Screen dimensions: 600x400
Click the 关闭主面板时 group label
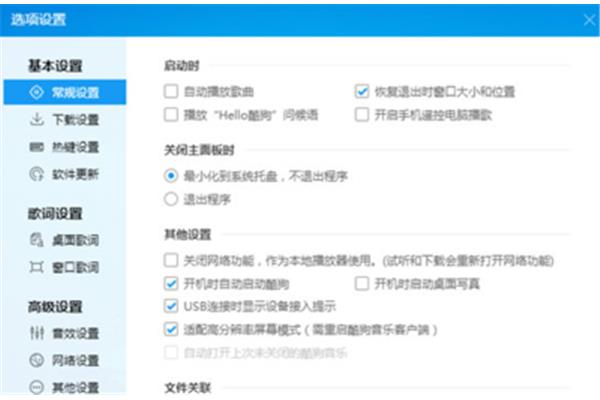pos(199,150)
